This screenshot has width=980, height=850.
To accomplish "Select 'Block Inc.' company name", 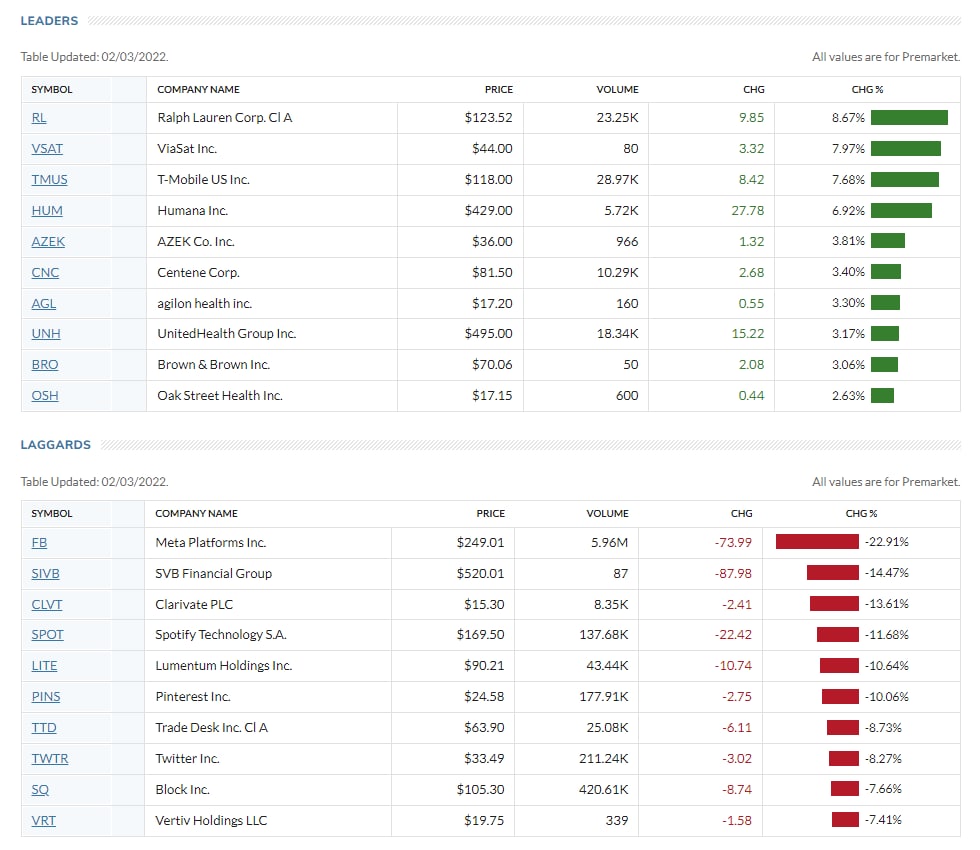I will tap(182, 789).
